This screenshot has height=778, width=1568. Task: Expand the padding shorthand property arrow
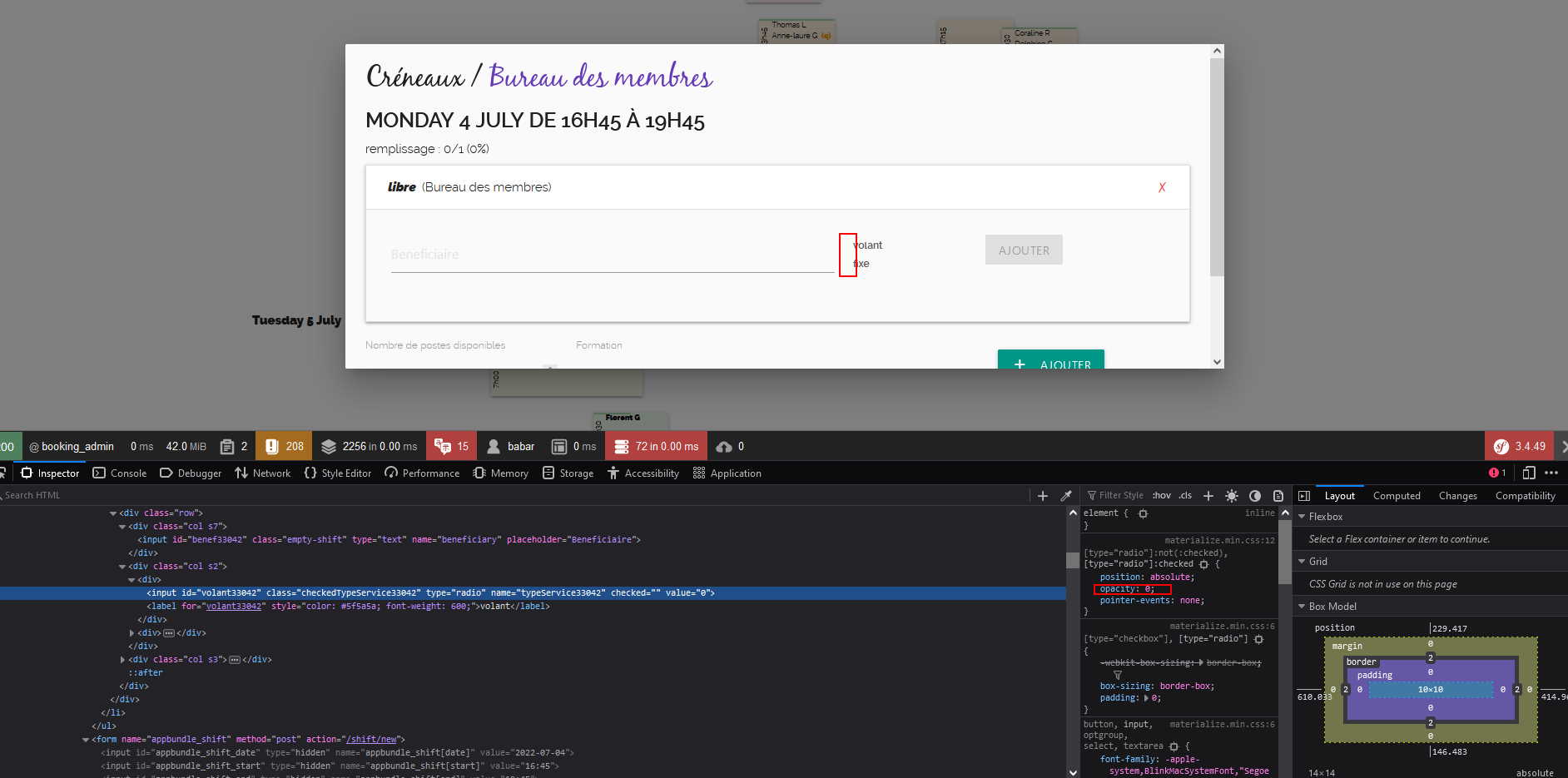[x=1147, y=698]
